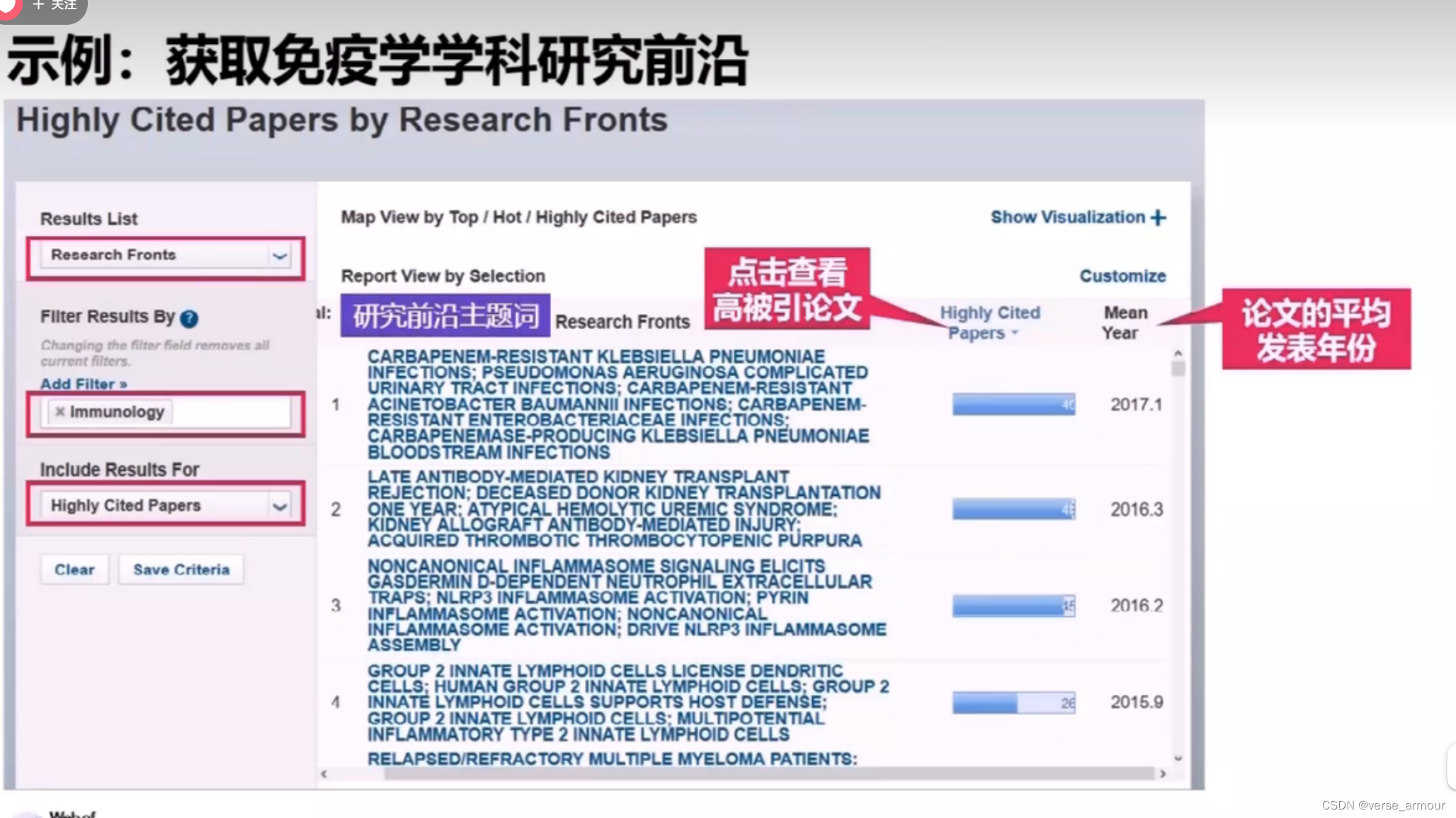Open the Highly Cited Papers include dropdown
Viewport: 1456px width, 818px height.
[x=166, y=506]
